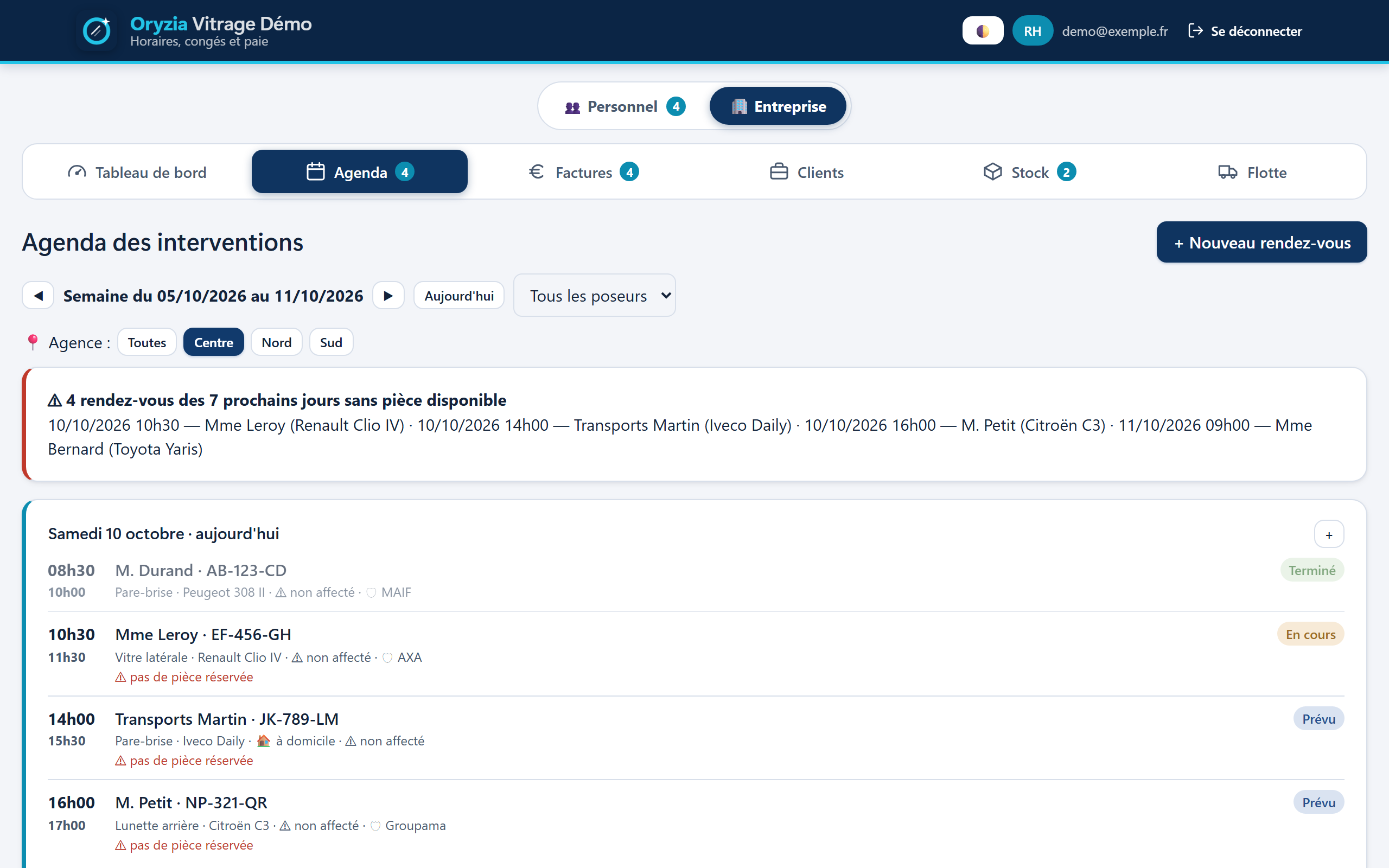Open the Stock box icon
Screen dimensions: 1389x868
tap(992, 172)
